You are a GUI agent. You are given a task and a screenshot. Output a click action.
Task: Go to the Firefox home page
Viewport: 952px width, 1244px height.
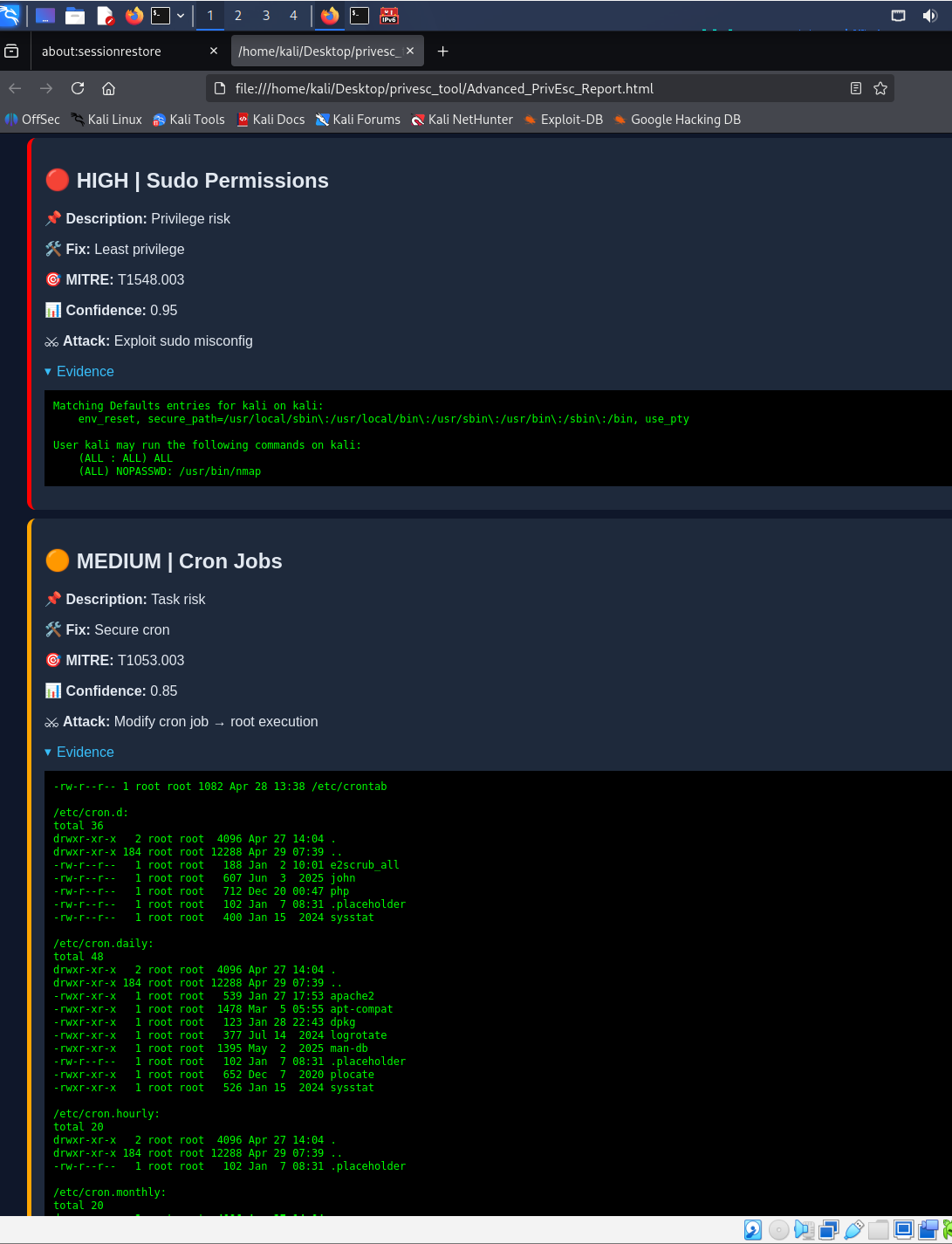click(109, 88)
